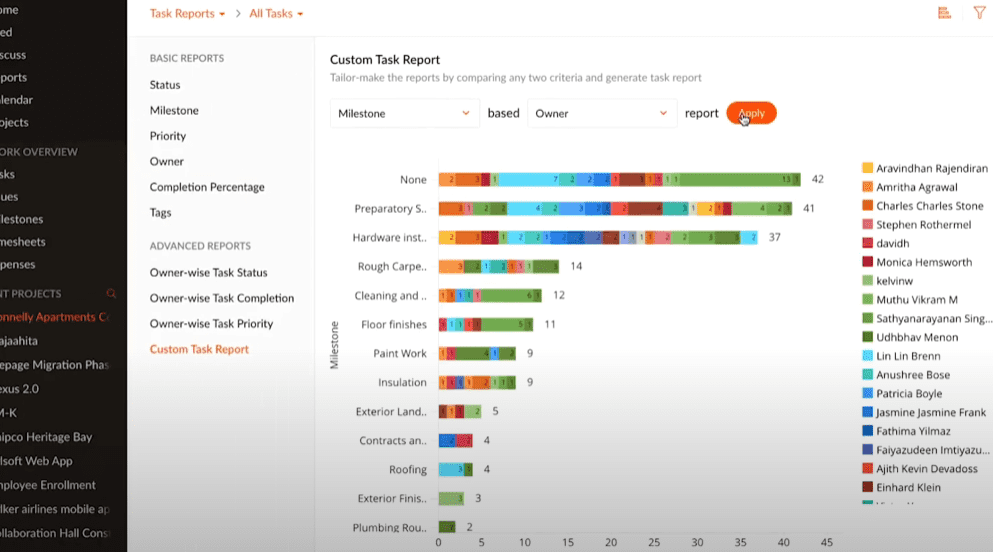Open the filter funnel icon
The image size is (993, 552).
tap(979, 13)
